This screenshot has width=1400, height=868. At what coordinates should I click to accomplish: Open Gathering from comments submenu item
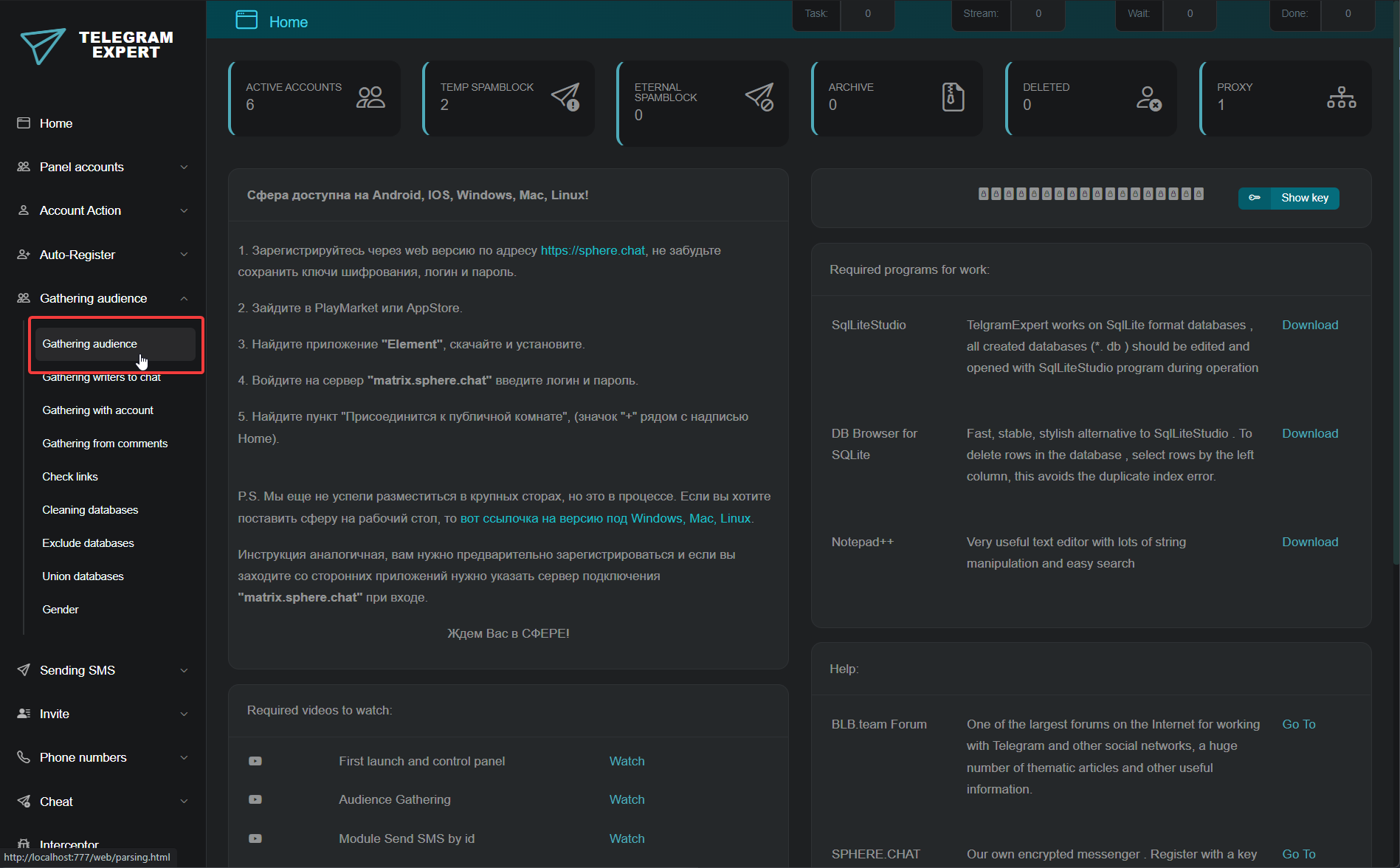pos(105,444)
